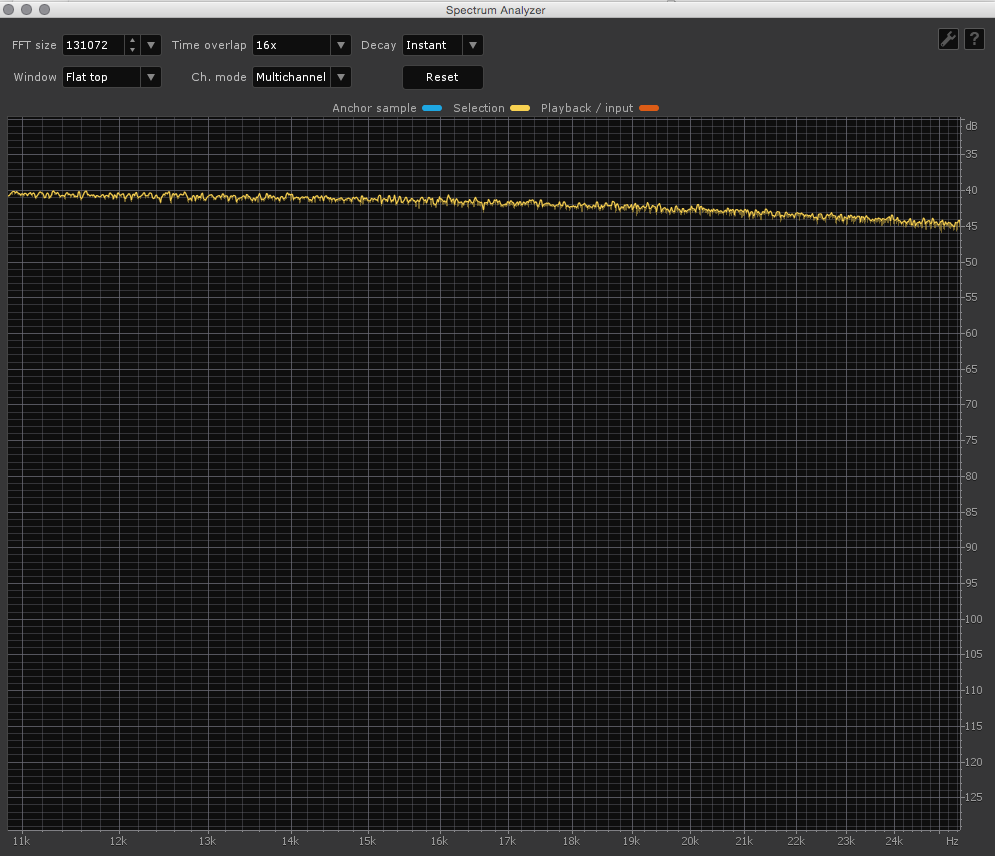The image size is (995, 856).
Task: Click the -45 dB axis label
Action: coord(970,226)
